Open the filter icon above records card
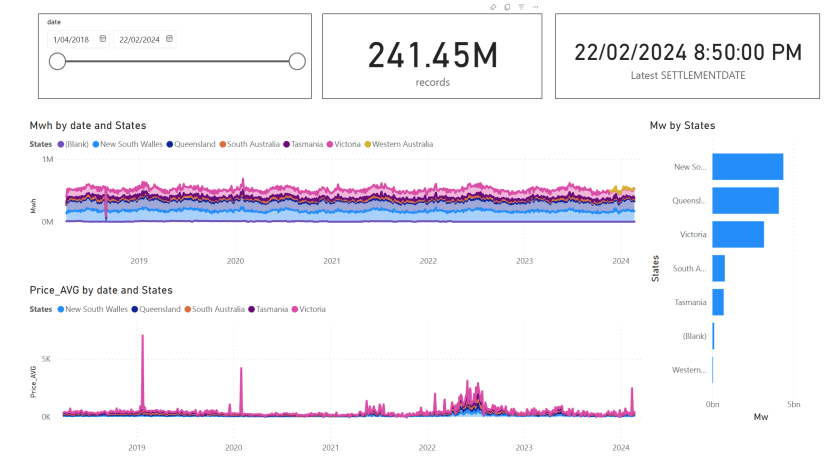This screenshot has height=458, width=839. pos(521,7)
